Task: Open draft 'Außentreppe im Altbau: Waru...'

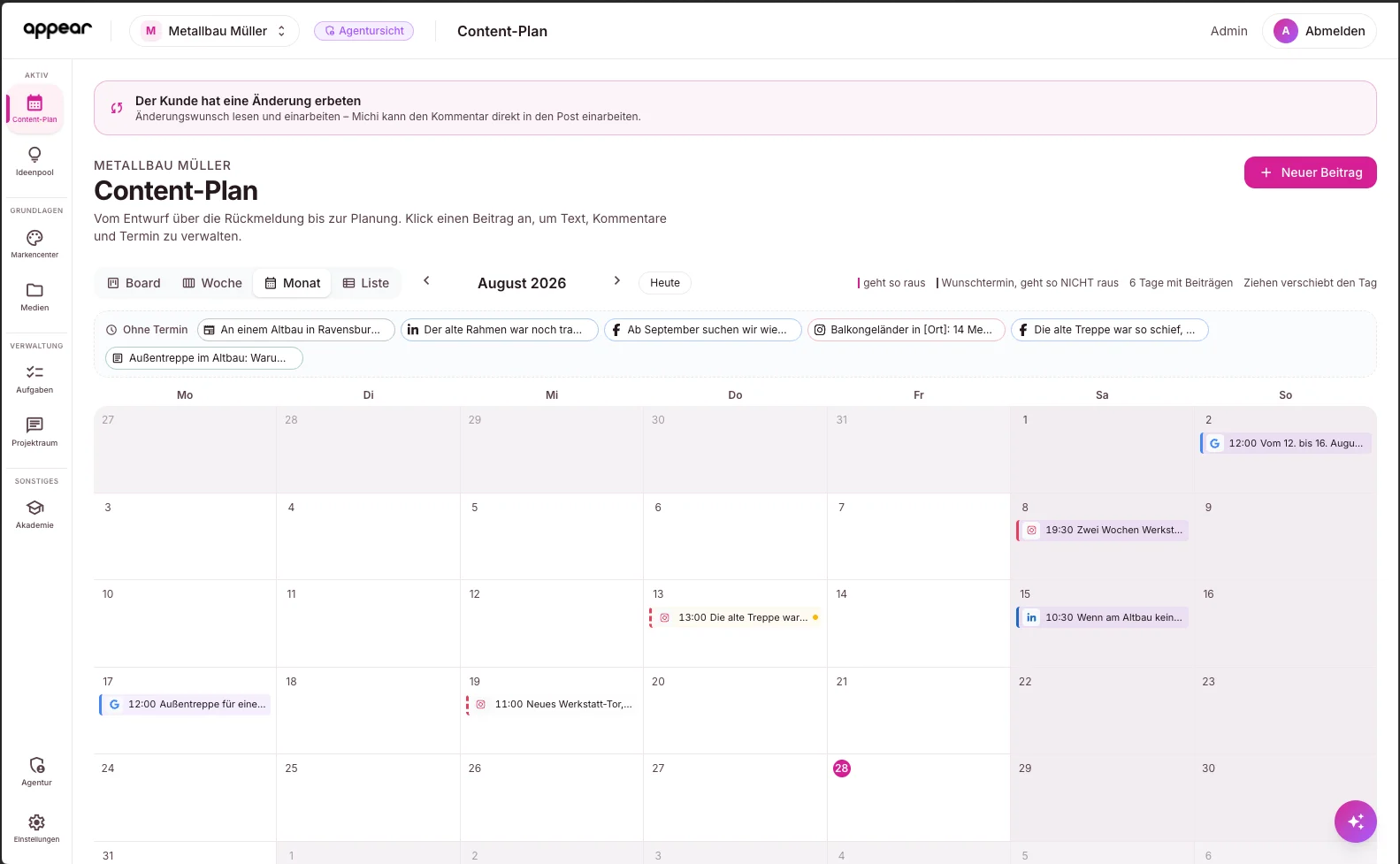Action: [x=204, y=358]
